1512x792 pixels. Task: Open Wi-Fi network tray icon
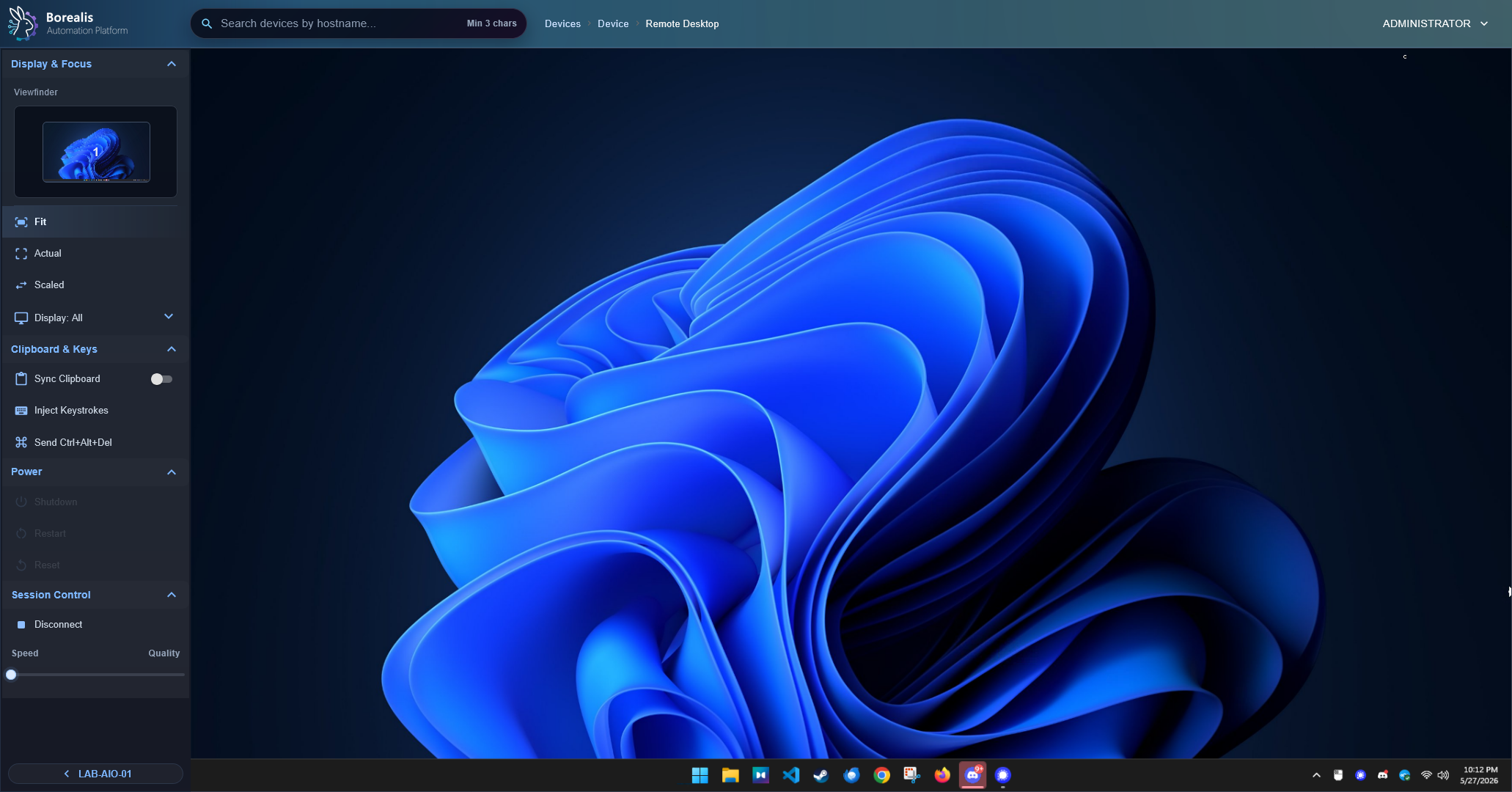tap(1426, 775)
